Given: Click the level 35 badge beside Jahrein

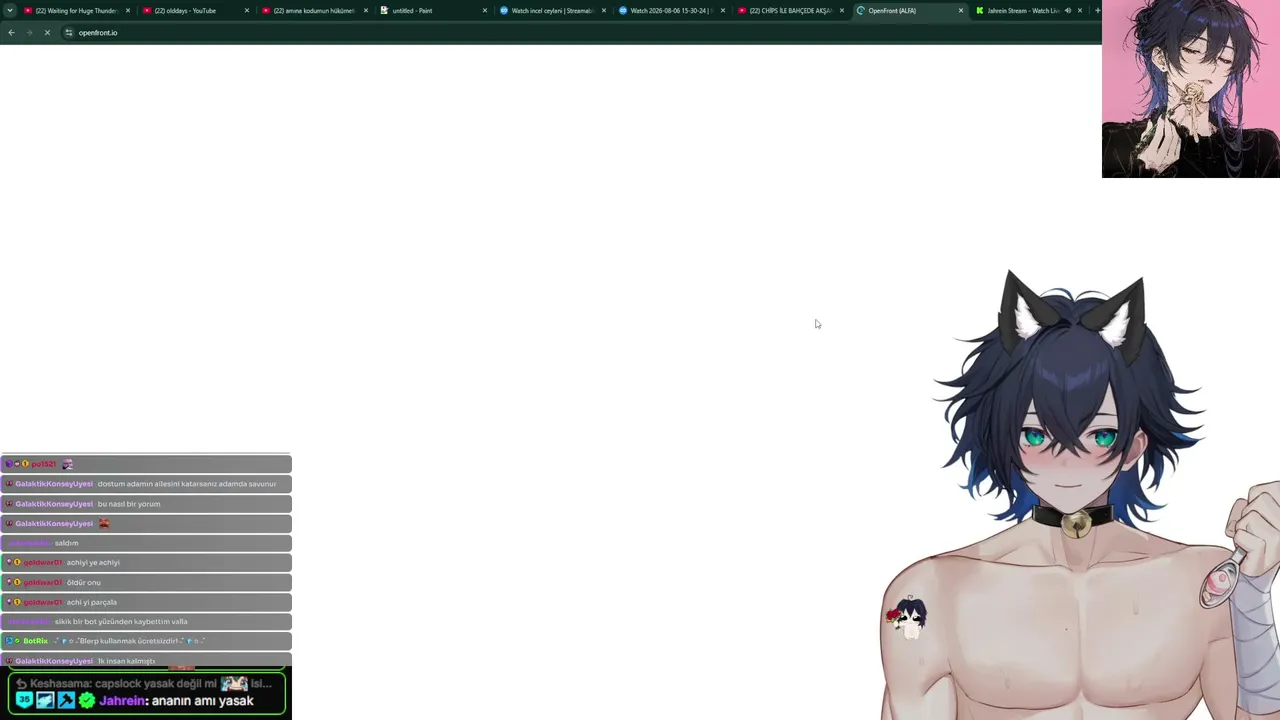Looking at the screenshot, I should click(x=24, y=701).
